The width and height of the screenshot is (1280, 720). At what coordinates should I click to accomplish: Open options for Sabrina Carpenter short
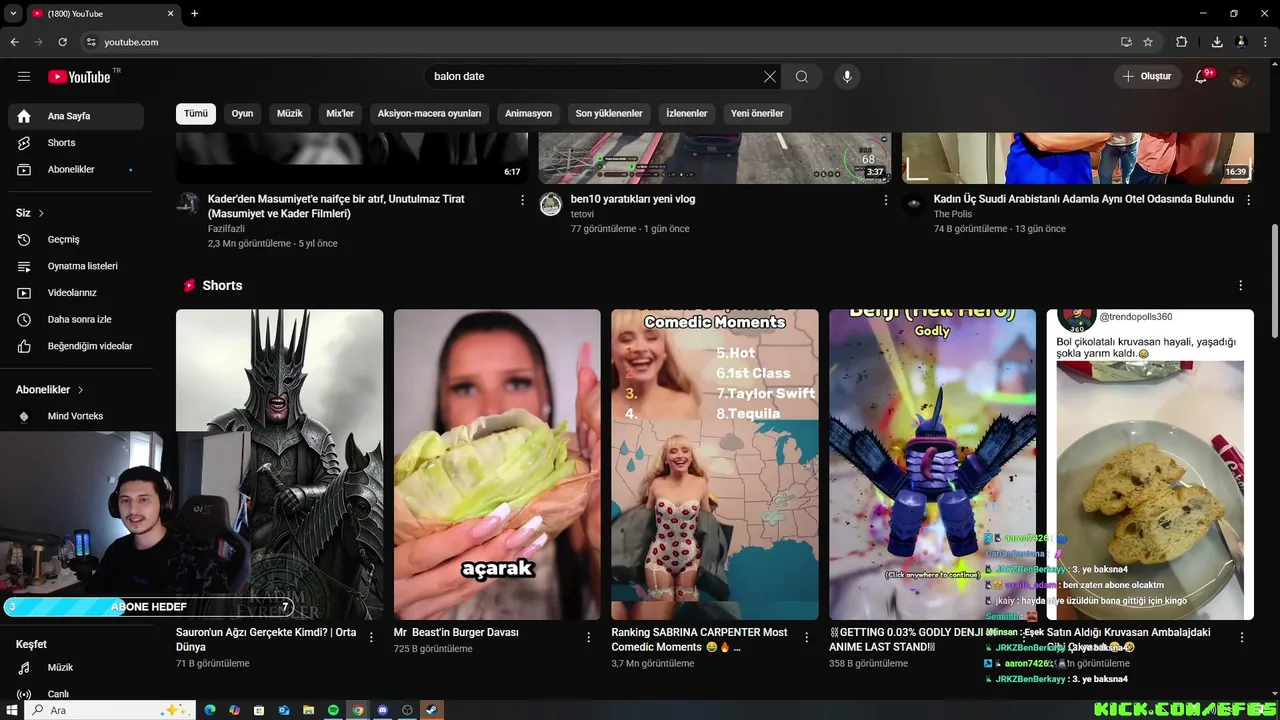[807, 637]
